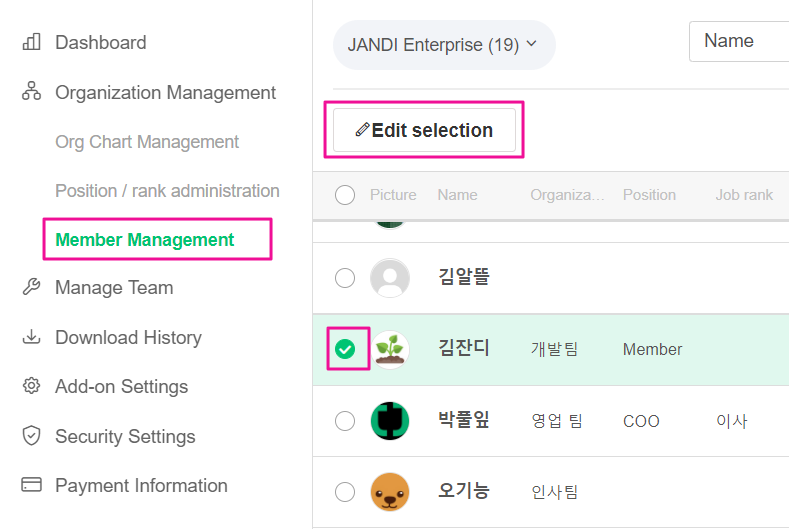Go to Position / rank administration
The width and height of the screenshot is (789, 529).
point(167,190)
